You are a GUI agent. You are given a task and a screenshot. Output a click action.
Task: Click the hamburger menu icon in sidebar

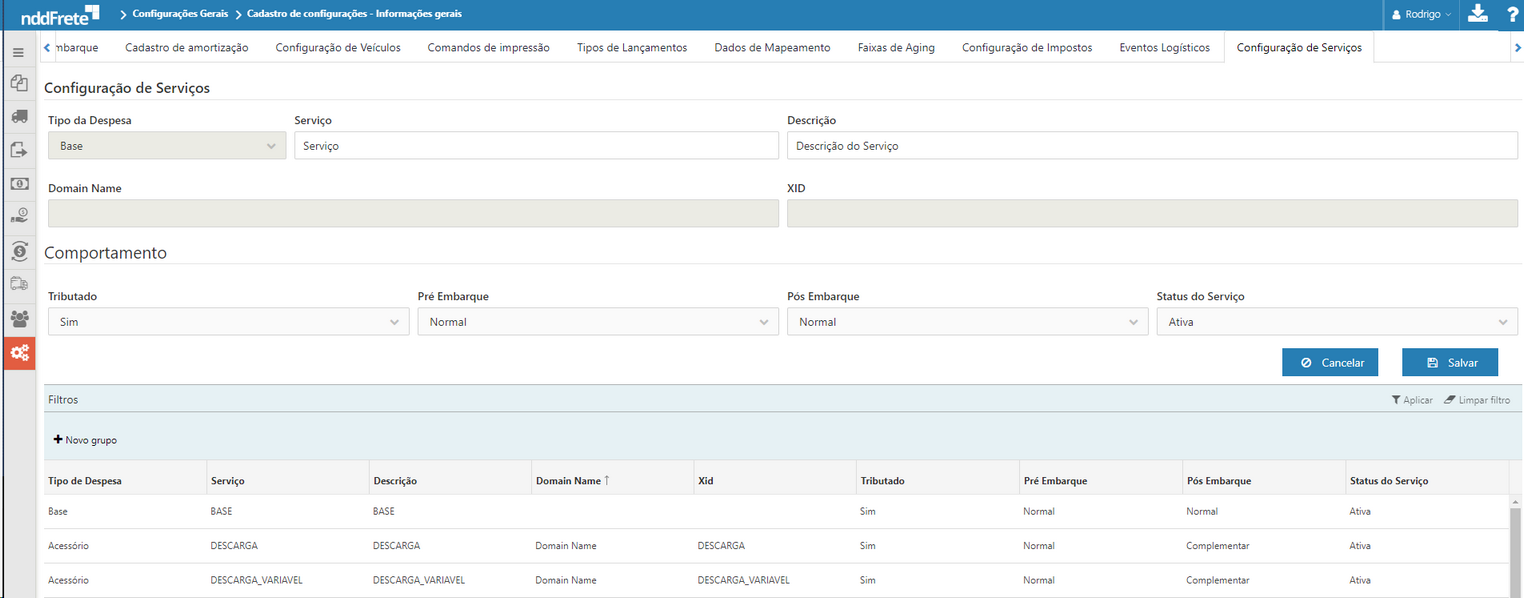click(18, 52)
